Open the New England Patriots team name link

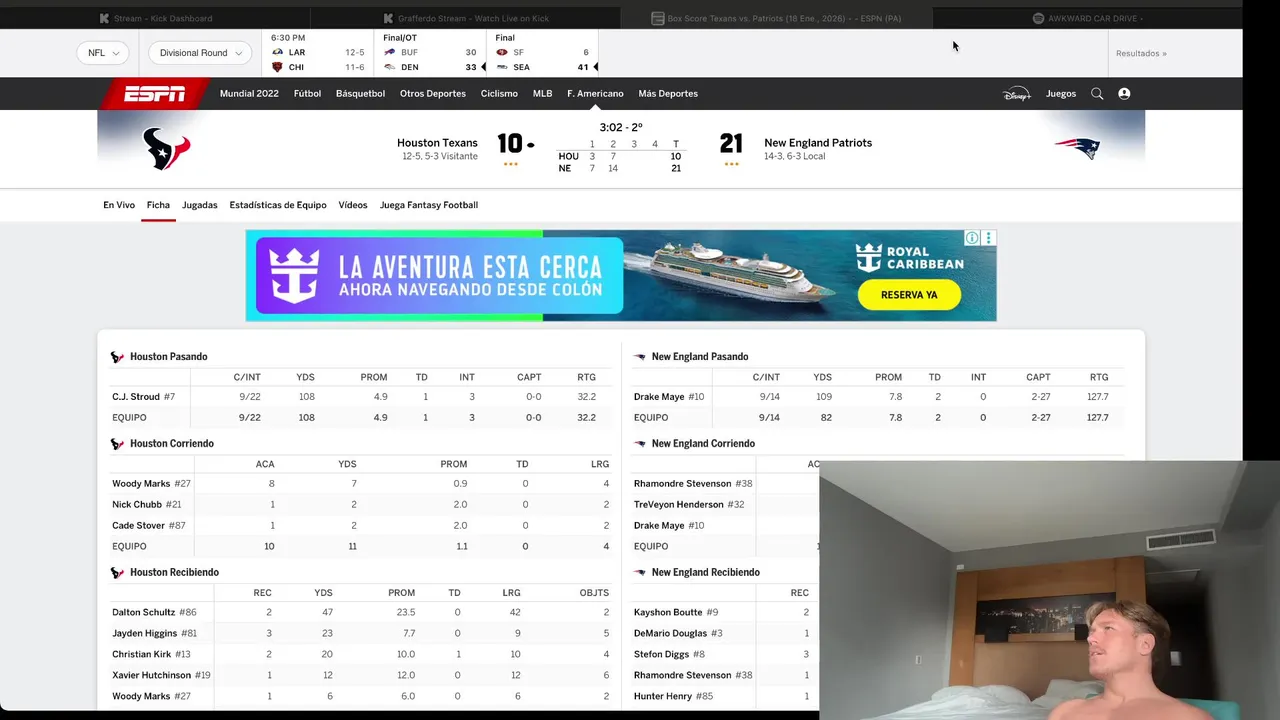[818, 143]
